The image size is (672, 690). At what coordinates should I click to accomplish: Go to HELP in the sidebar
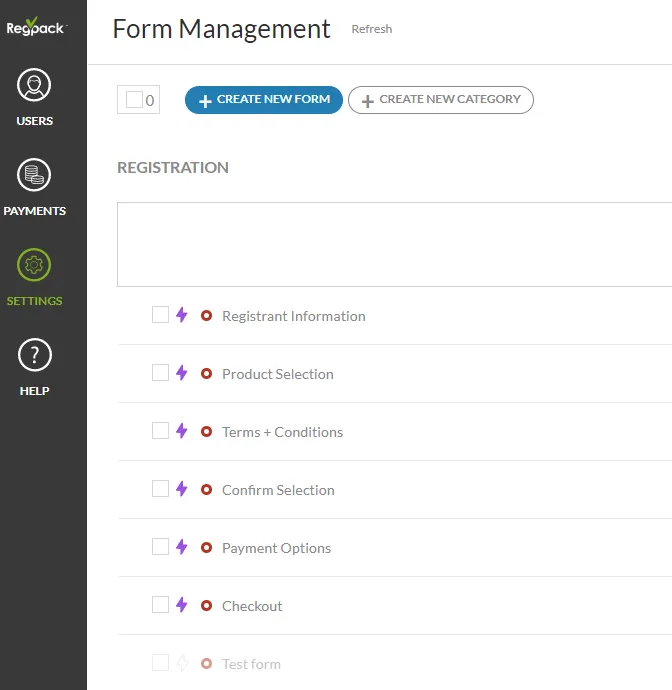pos(34,391)
